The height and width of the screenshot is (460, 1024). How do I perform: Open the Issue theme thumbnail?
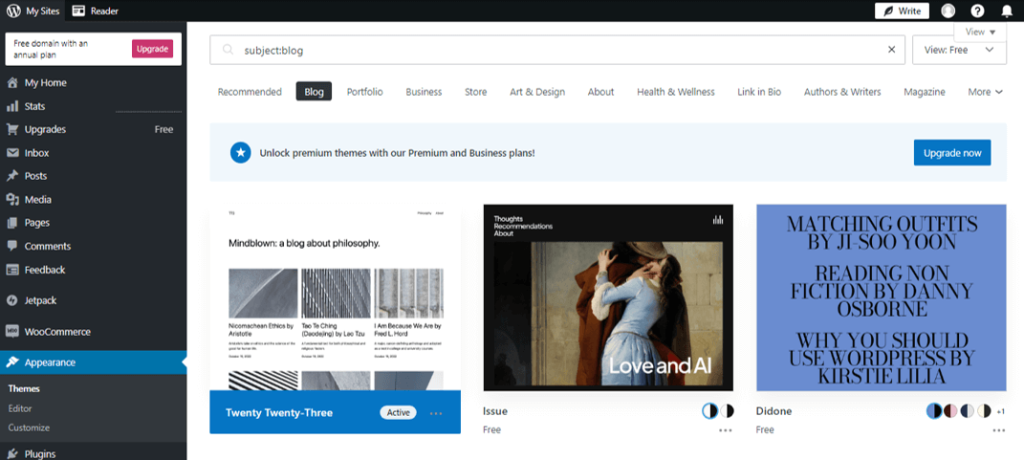608,297
